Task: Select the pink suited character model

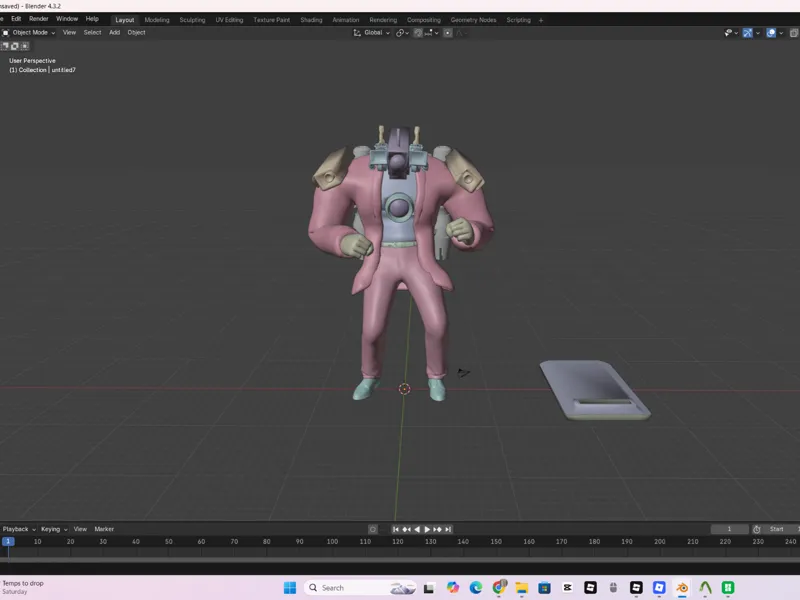Action: point(401,263)
